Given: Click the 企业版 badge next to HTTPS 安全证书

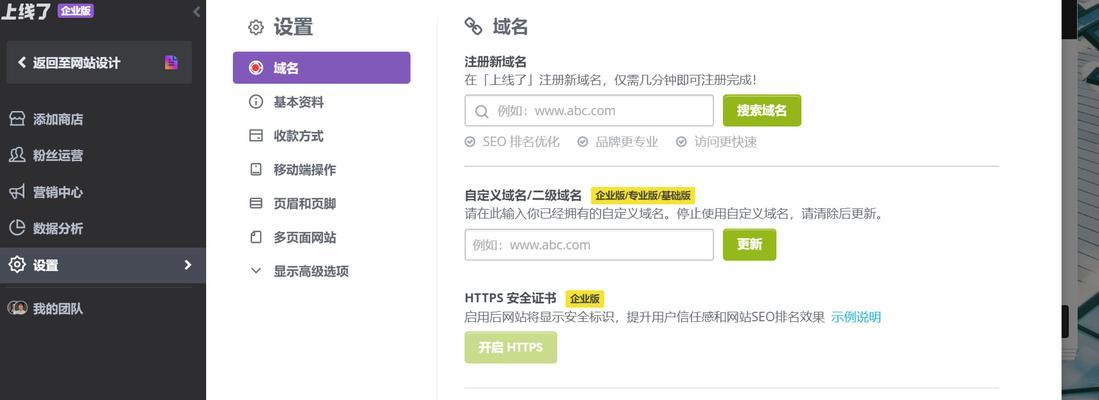Looking at the screenshot, I should pyautogui.click(x=585, y=298).
